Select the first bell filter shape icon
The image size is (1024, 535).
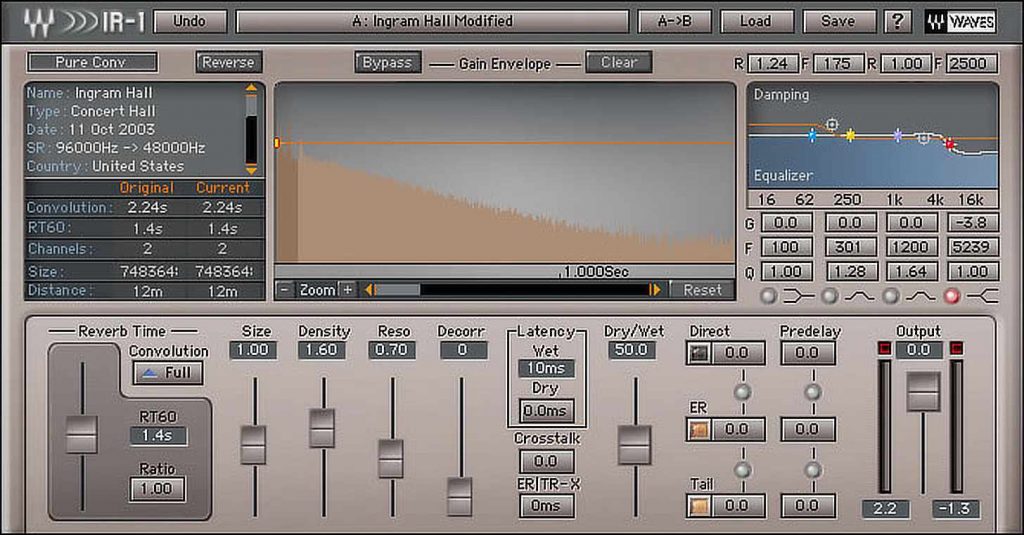[x=859, y=297]
